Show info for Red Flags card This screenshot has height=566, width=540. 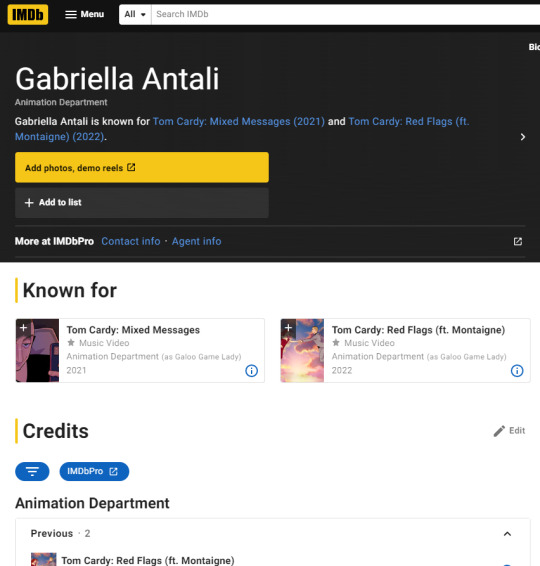point(517,371)
